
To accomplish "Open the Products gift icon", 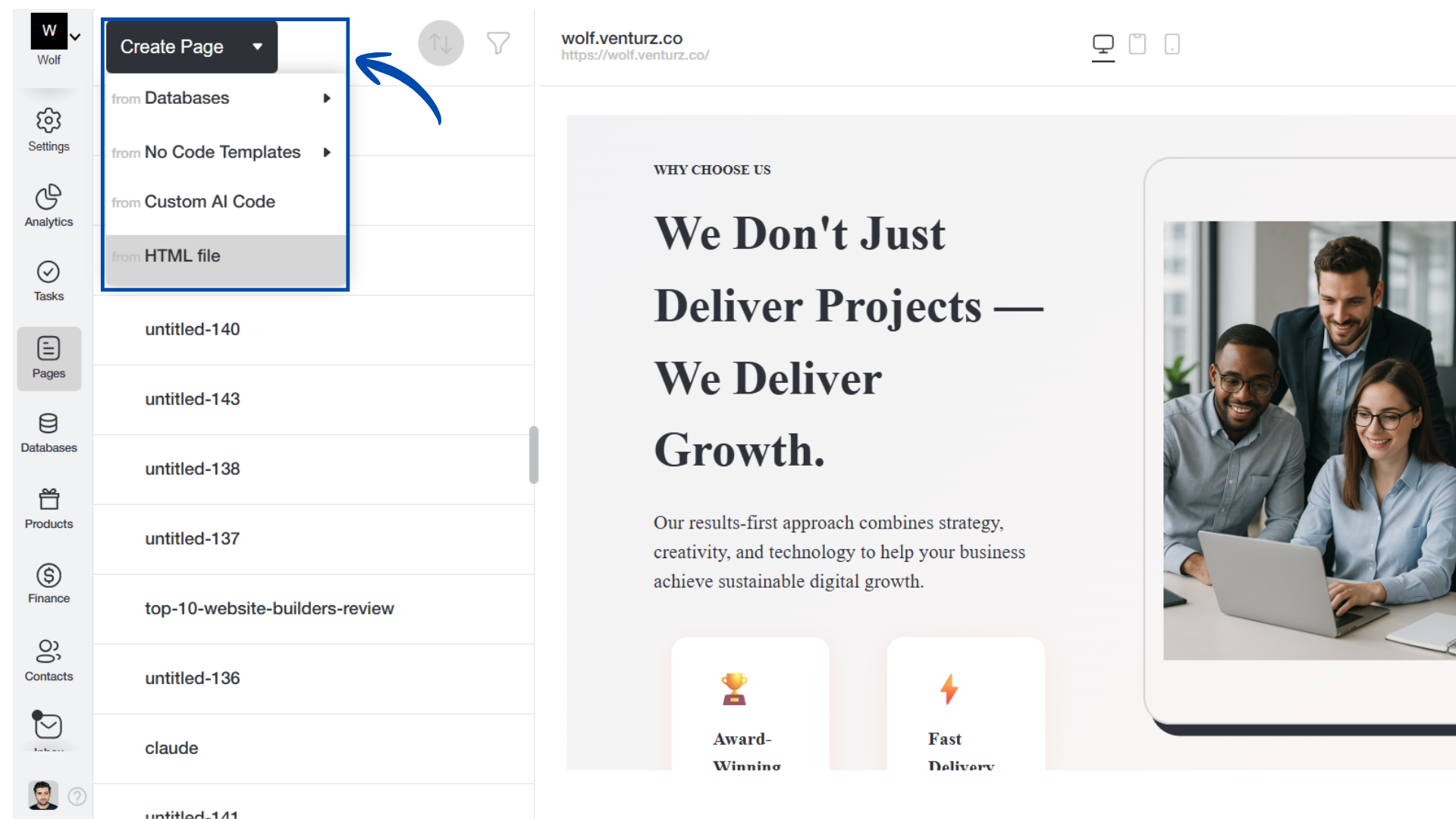I will coord(49,500).
